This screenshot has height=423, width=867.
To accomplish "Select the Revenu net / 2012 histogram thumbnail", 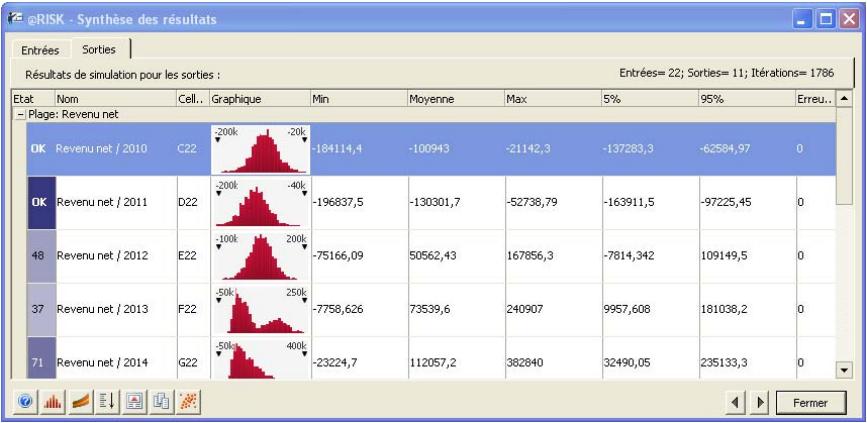I will point(258,256).
